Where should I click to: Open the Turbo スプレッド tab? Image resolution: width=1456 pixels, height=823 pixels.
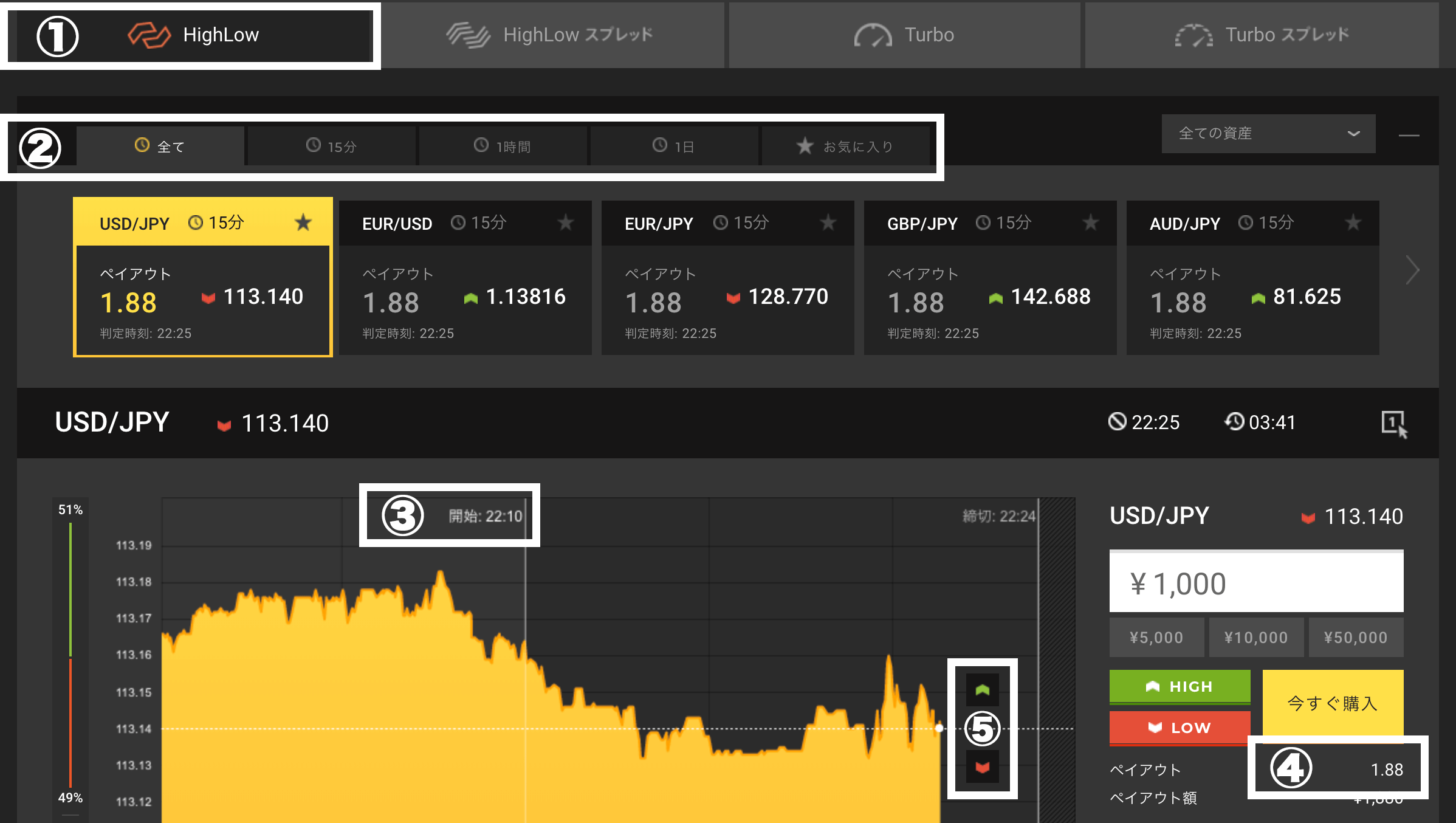(1262, 35)
